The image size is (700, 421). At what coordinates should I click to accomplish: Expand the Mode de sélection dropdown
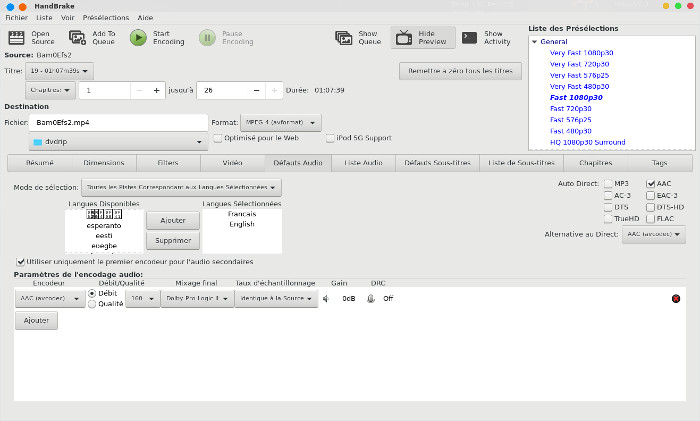click(x=182, y=187)
